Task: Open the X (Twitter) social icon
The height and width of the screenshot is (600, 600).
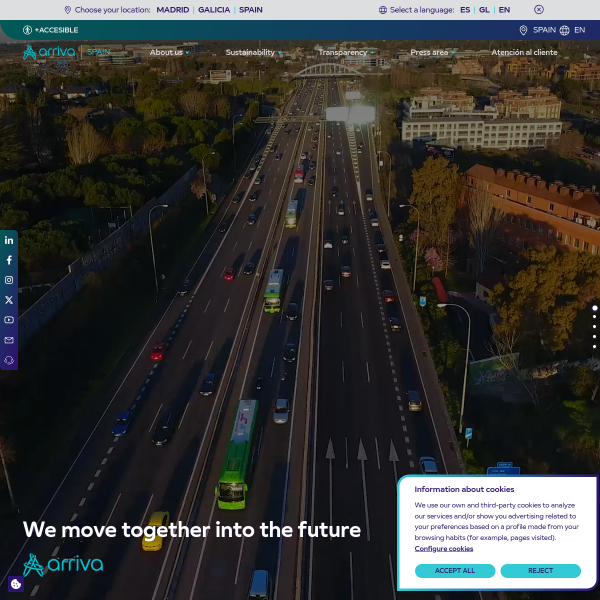Action: (9, 300)
